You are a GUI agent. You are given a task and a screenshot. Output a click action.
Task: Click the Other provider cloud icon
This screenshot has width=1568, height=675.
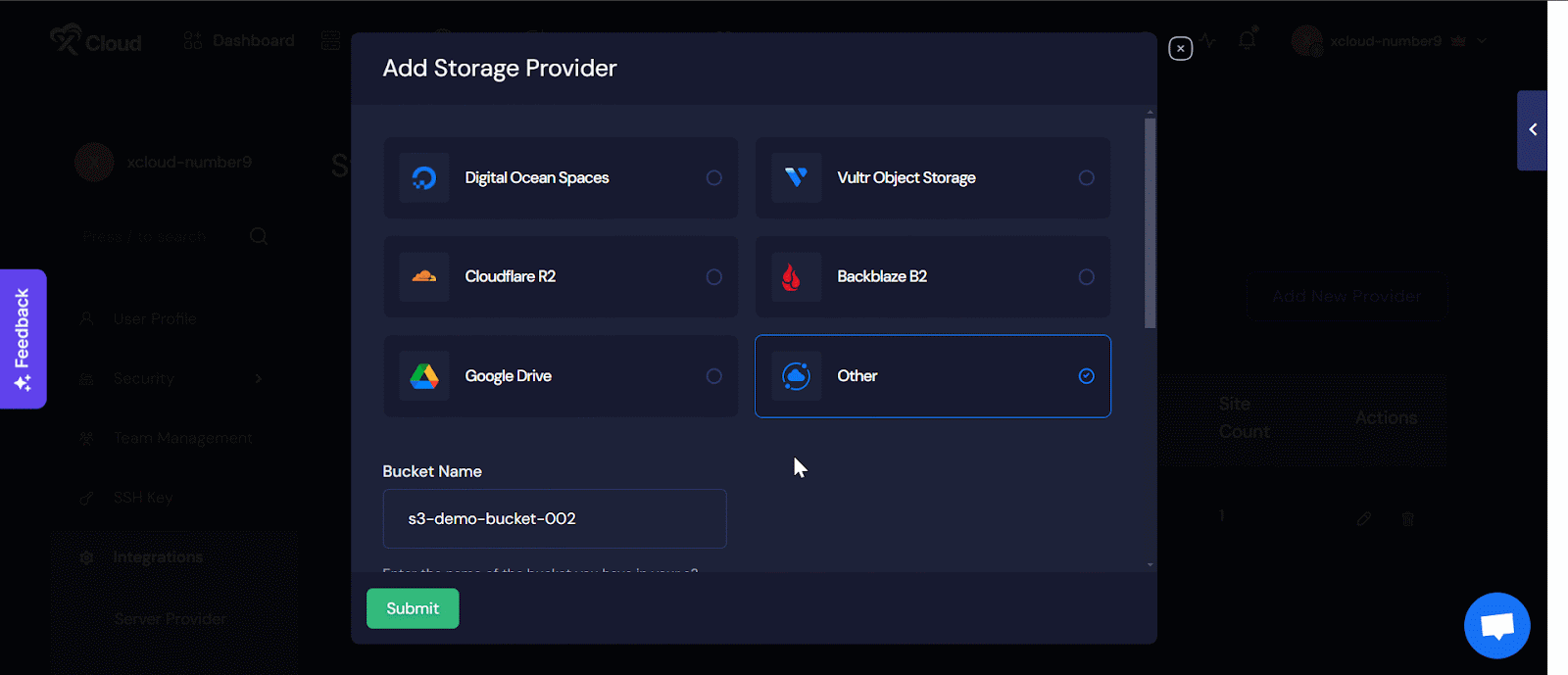click(796, 376)
